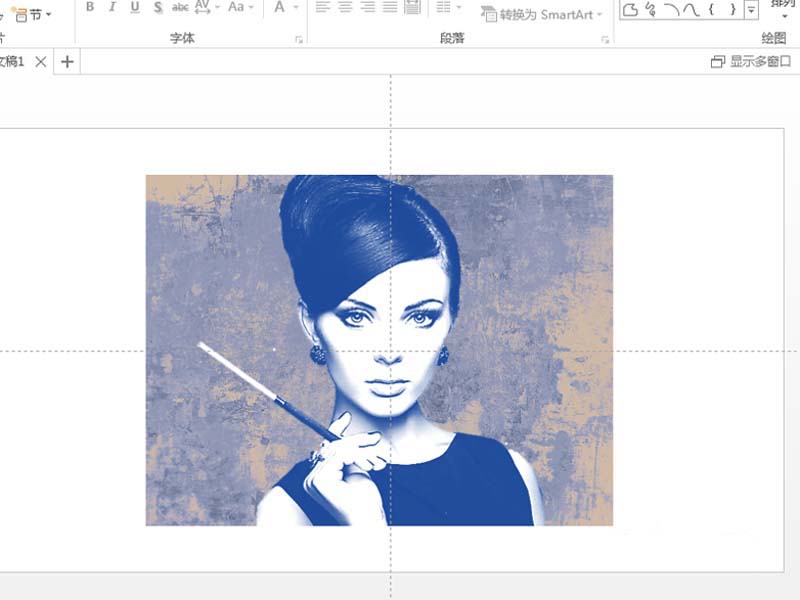Viewport: 800px width, 600px height.
Task: Expand the character spacing dropdown arrow
Action: pos(217,8)
